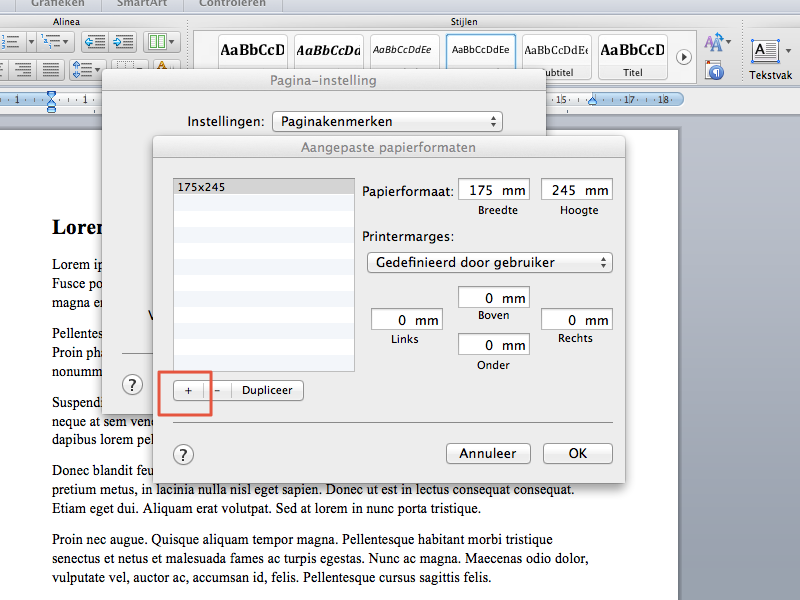Open help in Aangepaste papierformaten dialog
This screenshot has height=600, width=800.
pos(183,455)
